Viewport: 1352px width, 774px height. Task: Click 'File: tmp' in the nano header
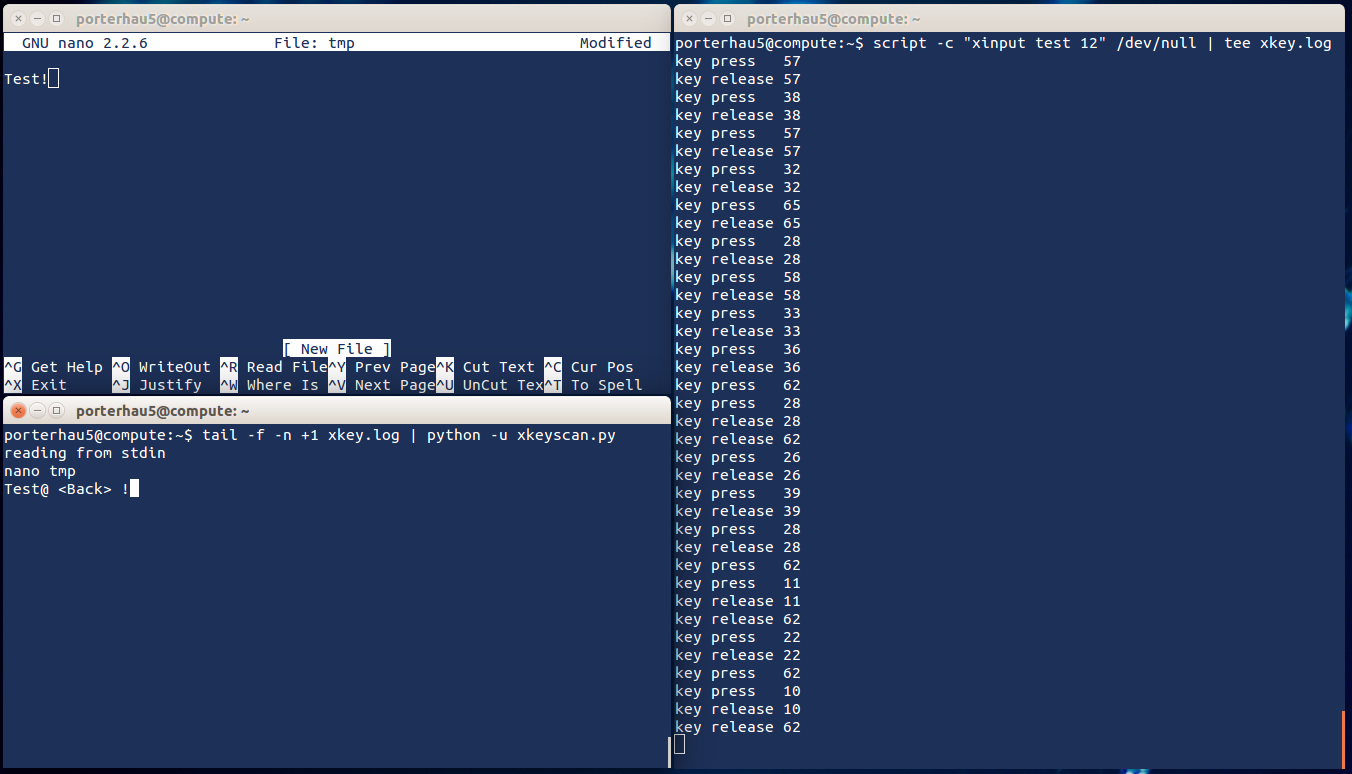click(314, 43)
